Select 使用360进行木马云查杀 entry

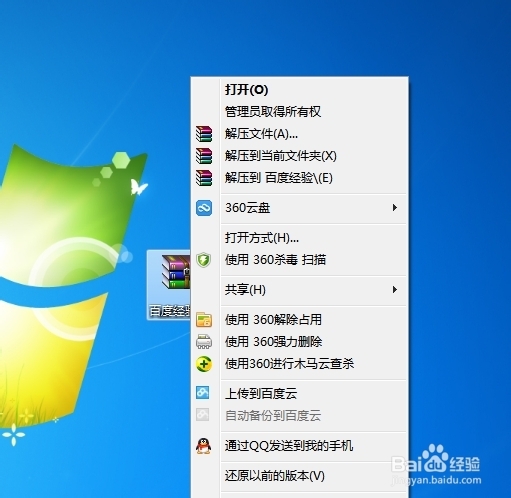click(299, 364)
